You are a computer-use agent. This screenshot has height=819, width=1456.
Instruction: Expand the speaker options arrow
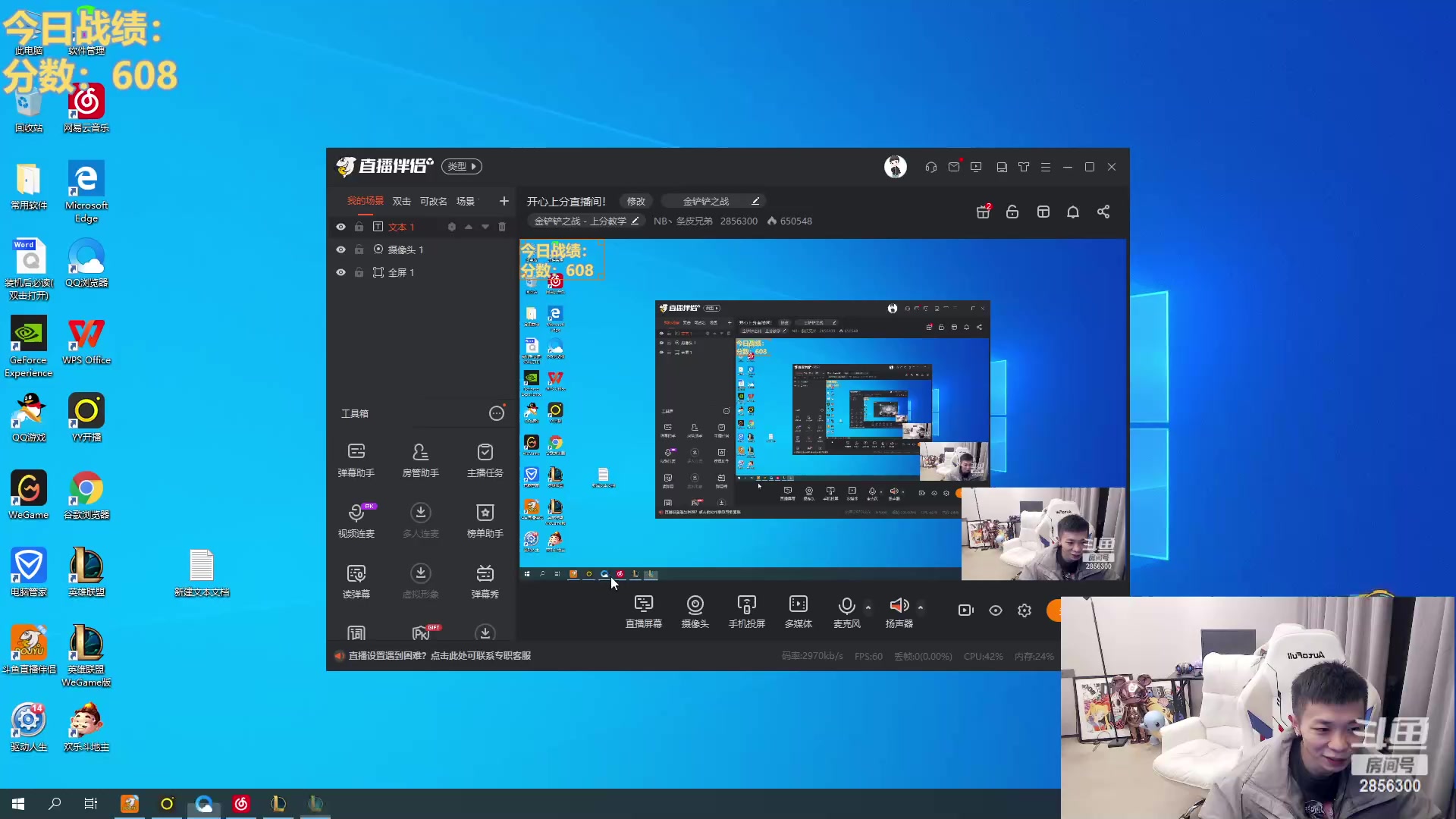tap(921, 607)
